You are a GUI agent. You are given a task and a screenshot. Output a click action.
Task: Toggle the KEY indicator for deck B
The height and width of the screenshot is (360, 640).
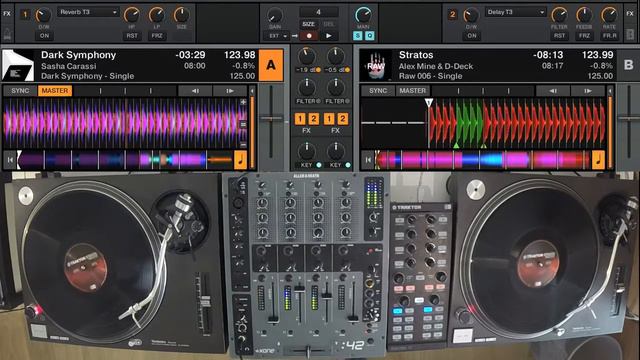[347, 165]
